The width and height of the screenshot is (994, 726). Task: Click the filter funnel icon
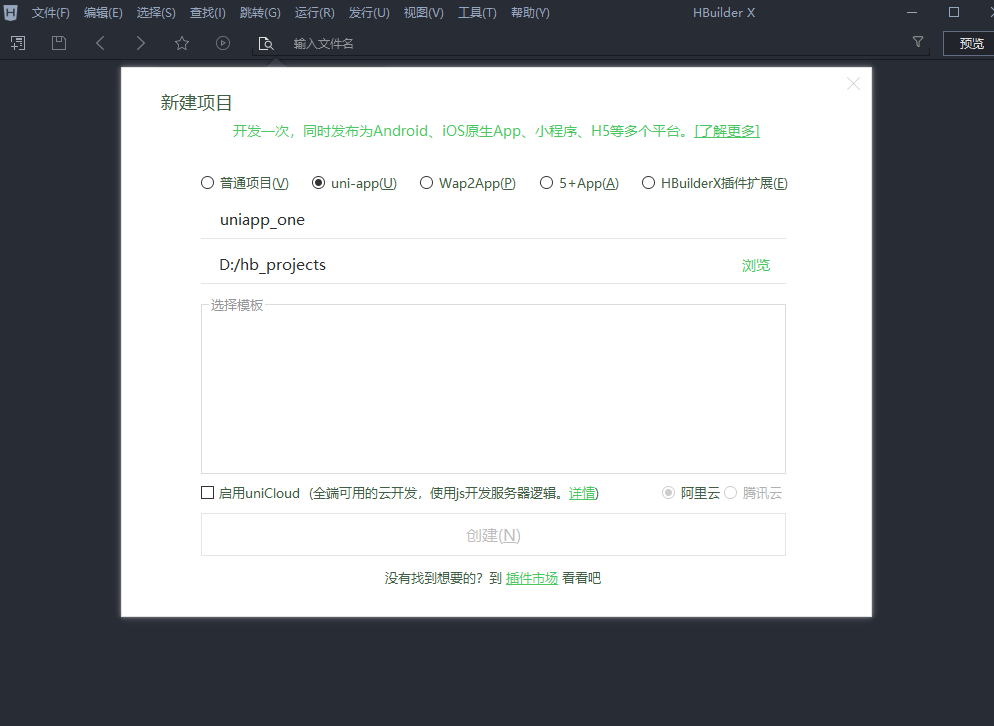point(917,42)
